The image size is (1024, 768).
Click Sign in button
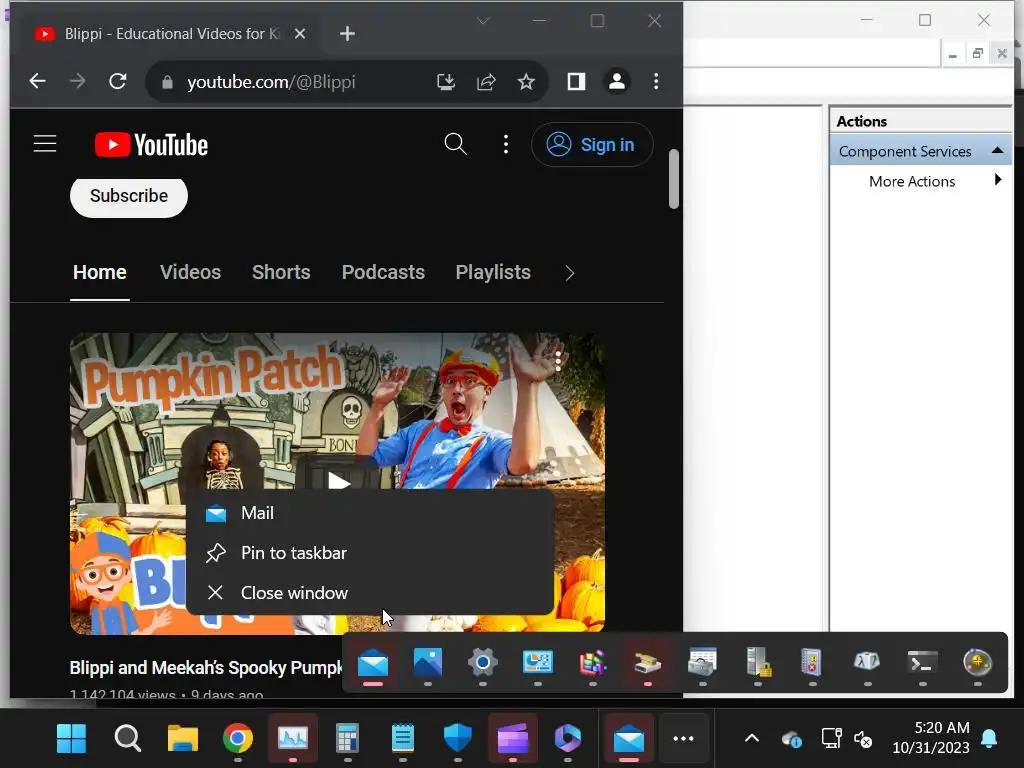592,144
